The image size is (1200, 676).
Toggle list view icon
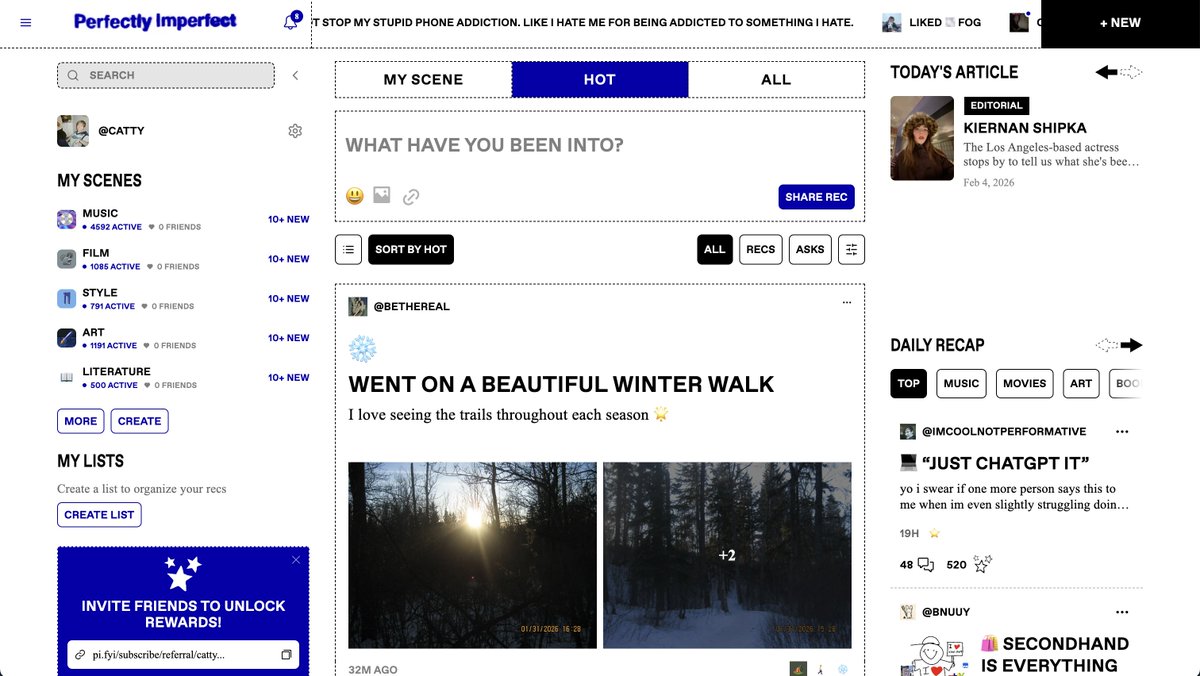348,249
